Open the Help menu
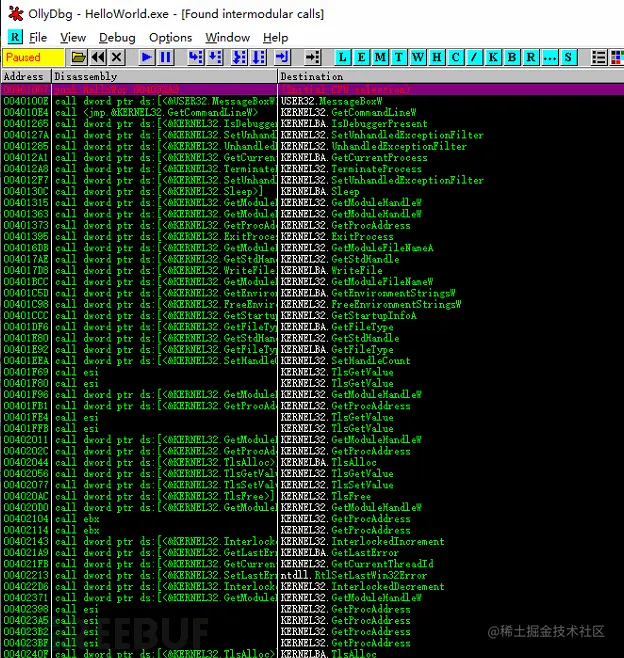Viewport: 624px width, 658px height. click(x=276, y=37)
